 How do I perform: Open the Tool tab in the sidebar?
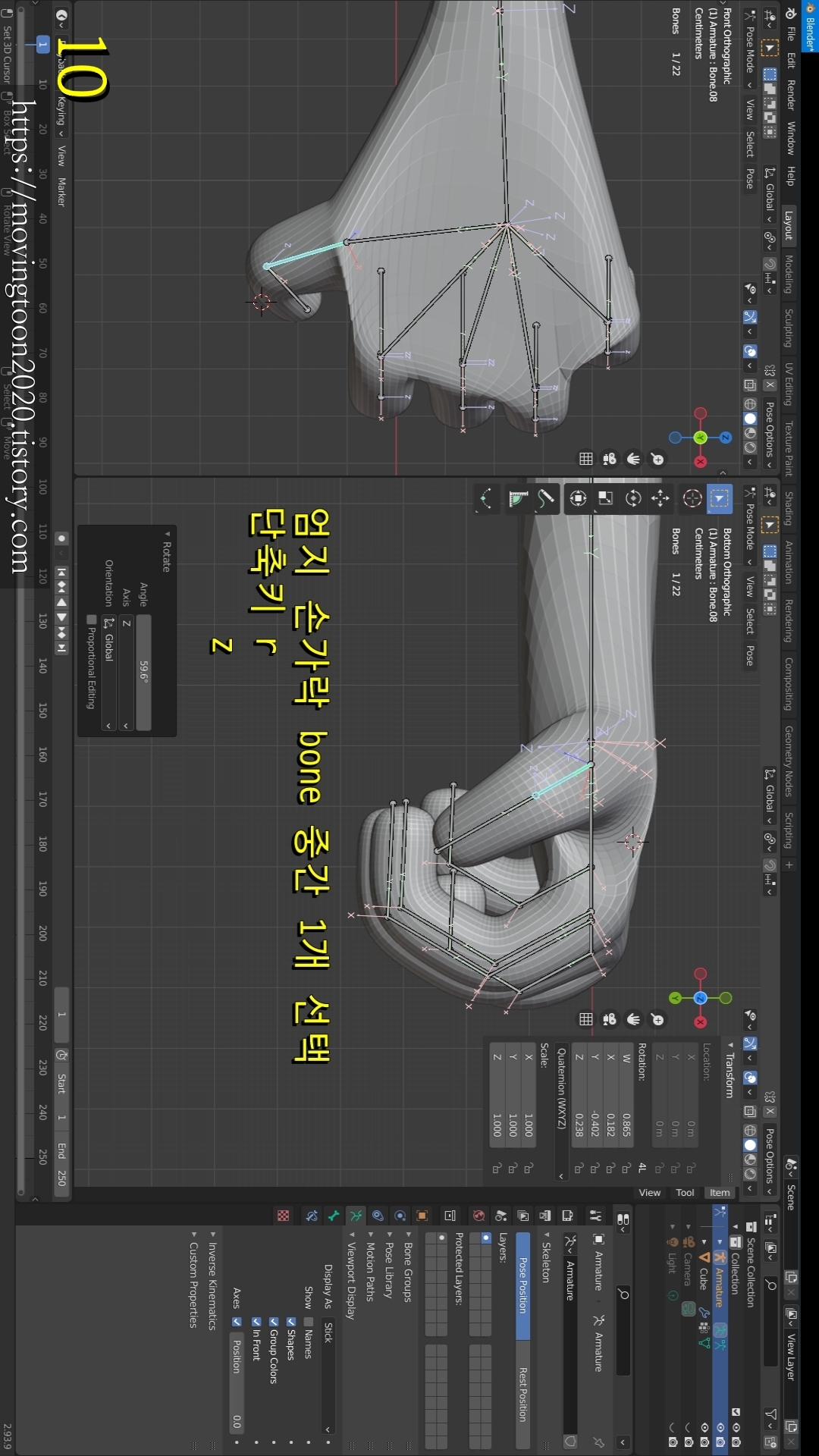pyautogui.click(x=685, y=1192)
